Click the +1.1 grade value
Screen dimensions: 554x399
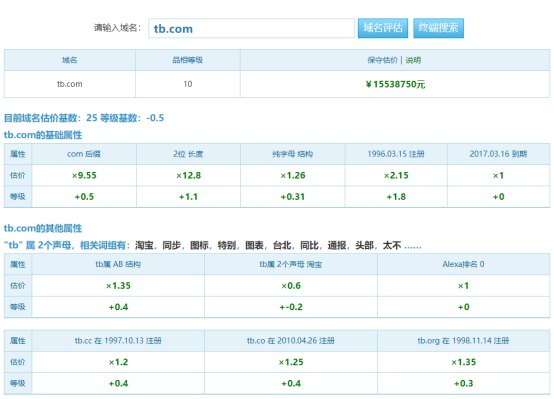click(188, 197)
